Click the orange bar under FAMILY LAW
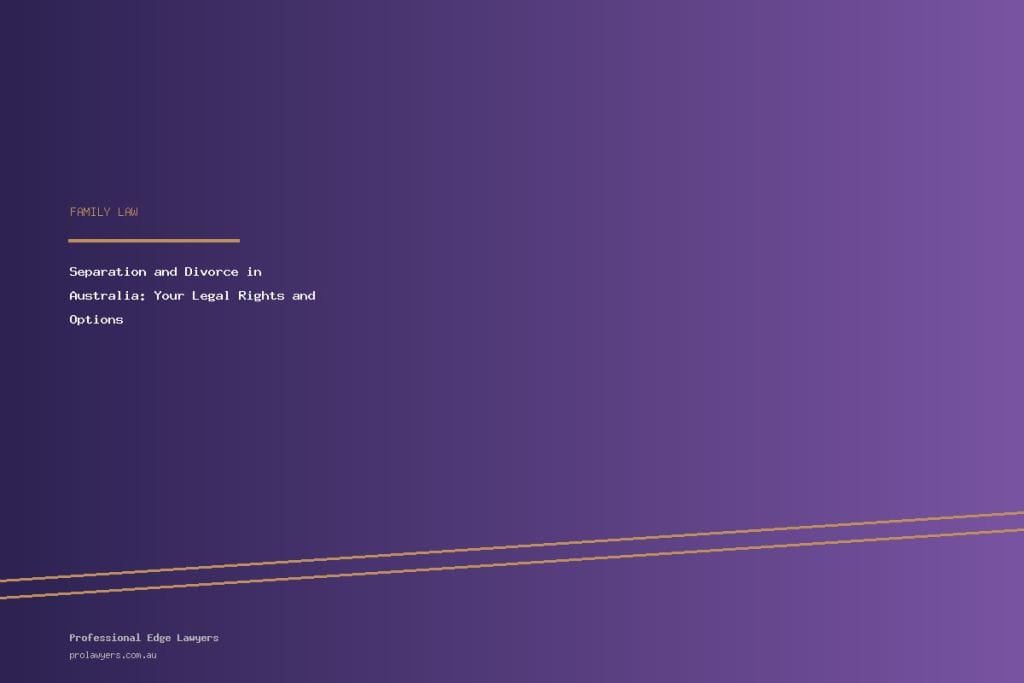 pyautogui.click(x=154, y=240)
